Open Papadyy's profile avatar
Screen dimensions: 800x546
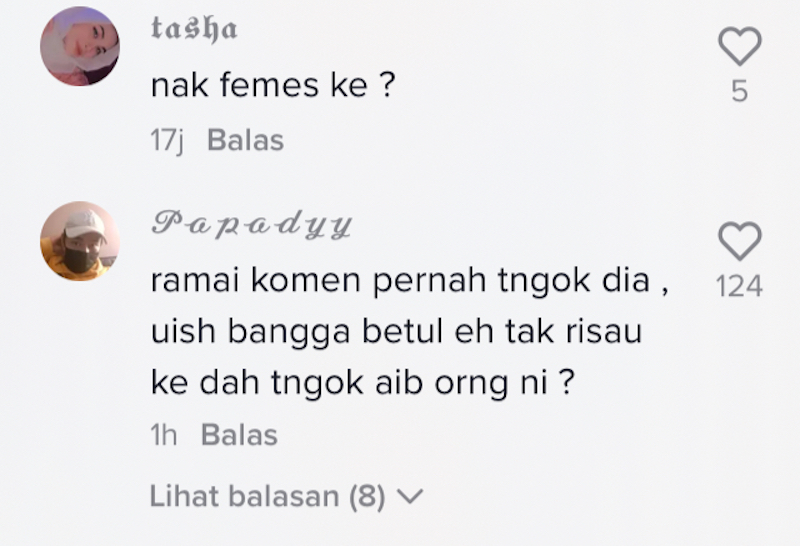[80, 241]
